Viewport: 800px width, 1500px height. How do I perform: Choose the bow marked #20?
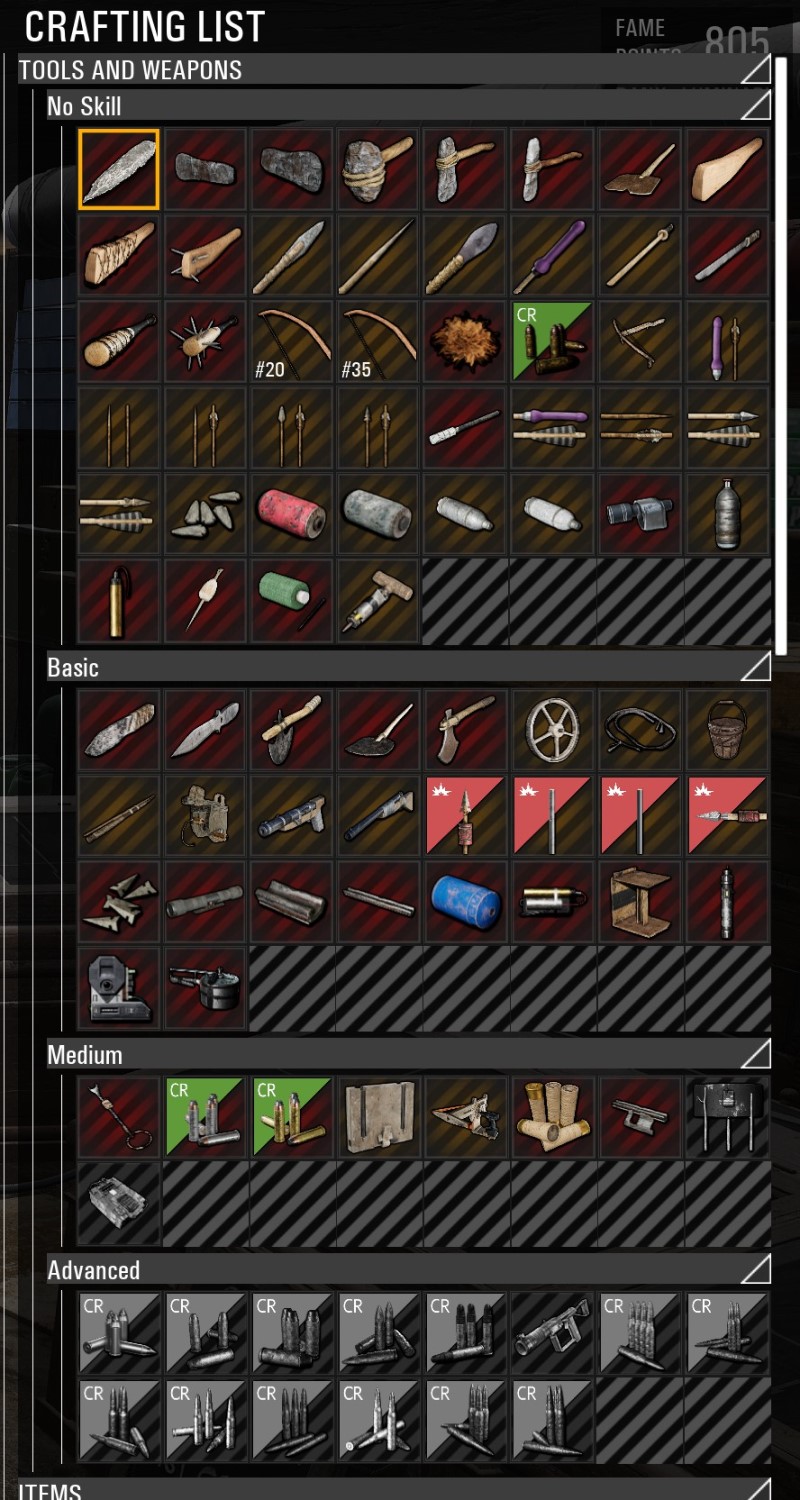click(292, 342)
